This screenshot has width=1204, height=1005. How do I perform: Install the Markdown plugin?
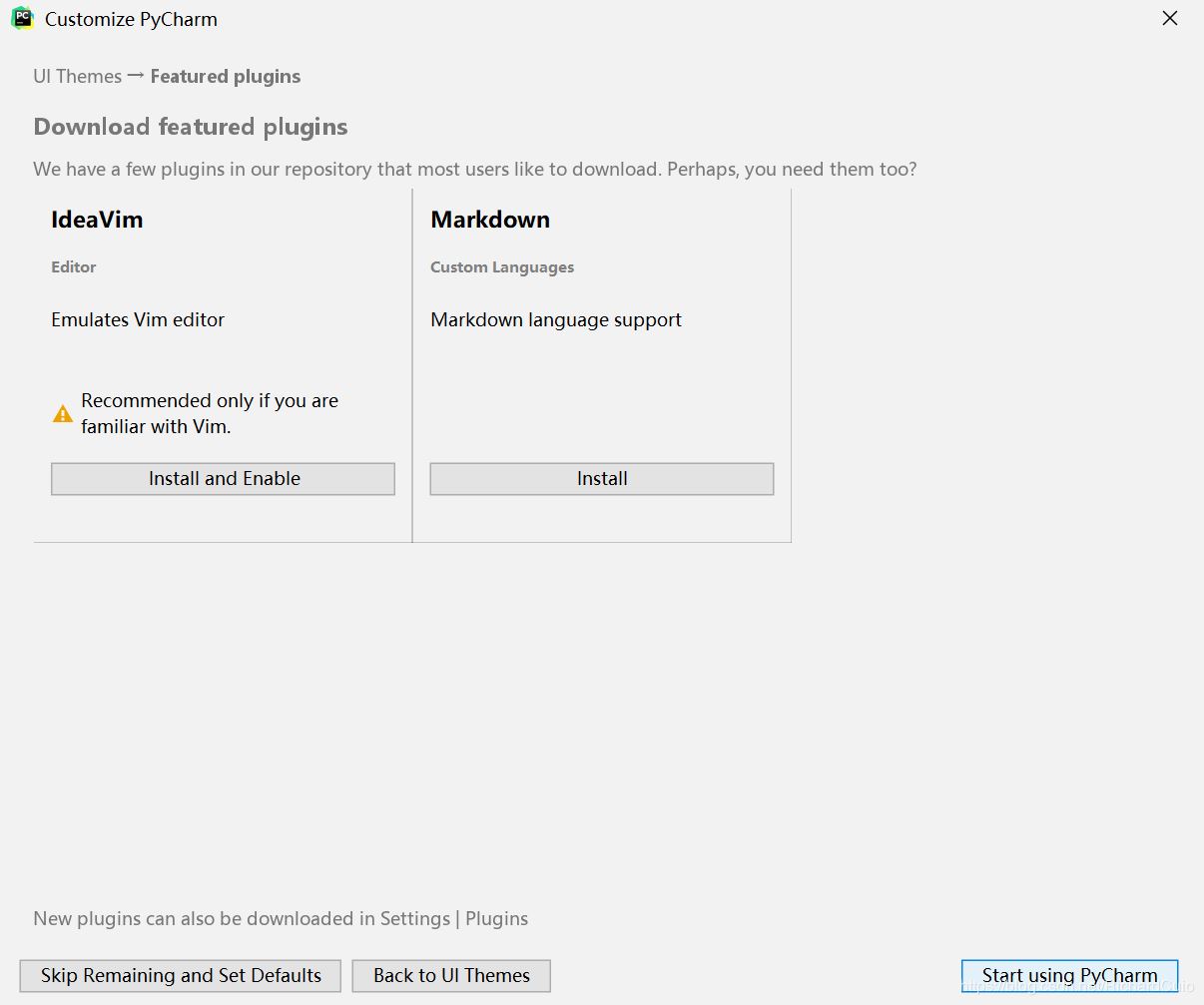pyautogui.click(x=601, y=479)
